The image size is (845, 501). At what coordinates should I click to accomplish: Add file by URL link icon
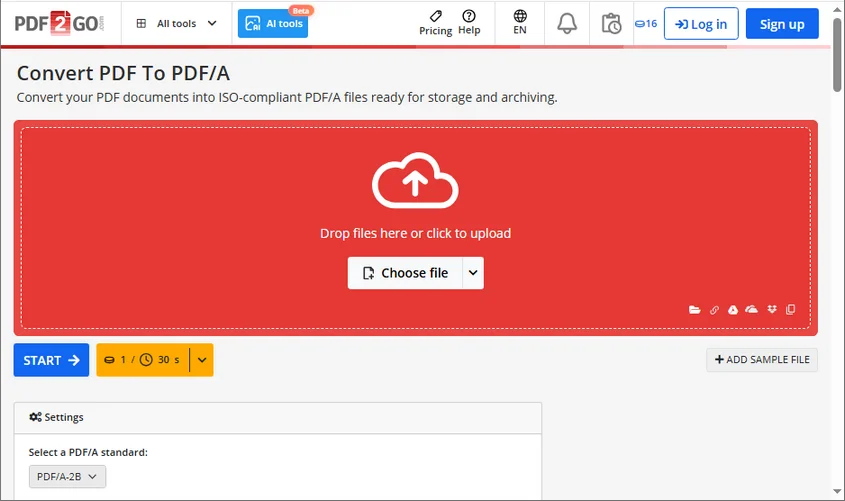714,310
